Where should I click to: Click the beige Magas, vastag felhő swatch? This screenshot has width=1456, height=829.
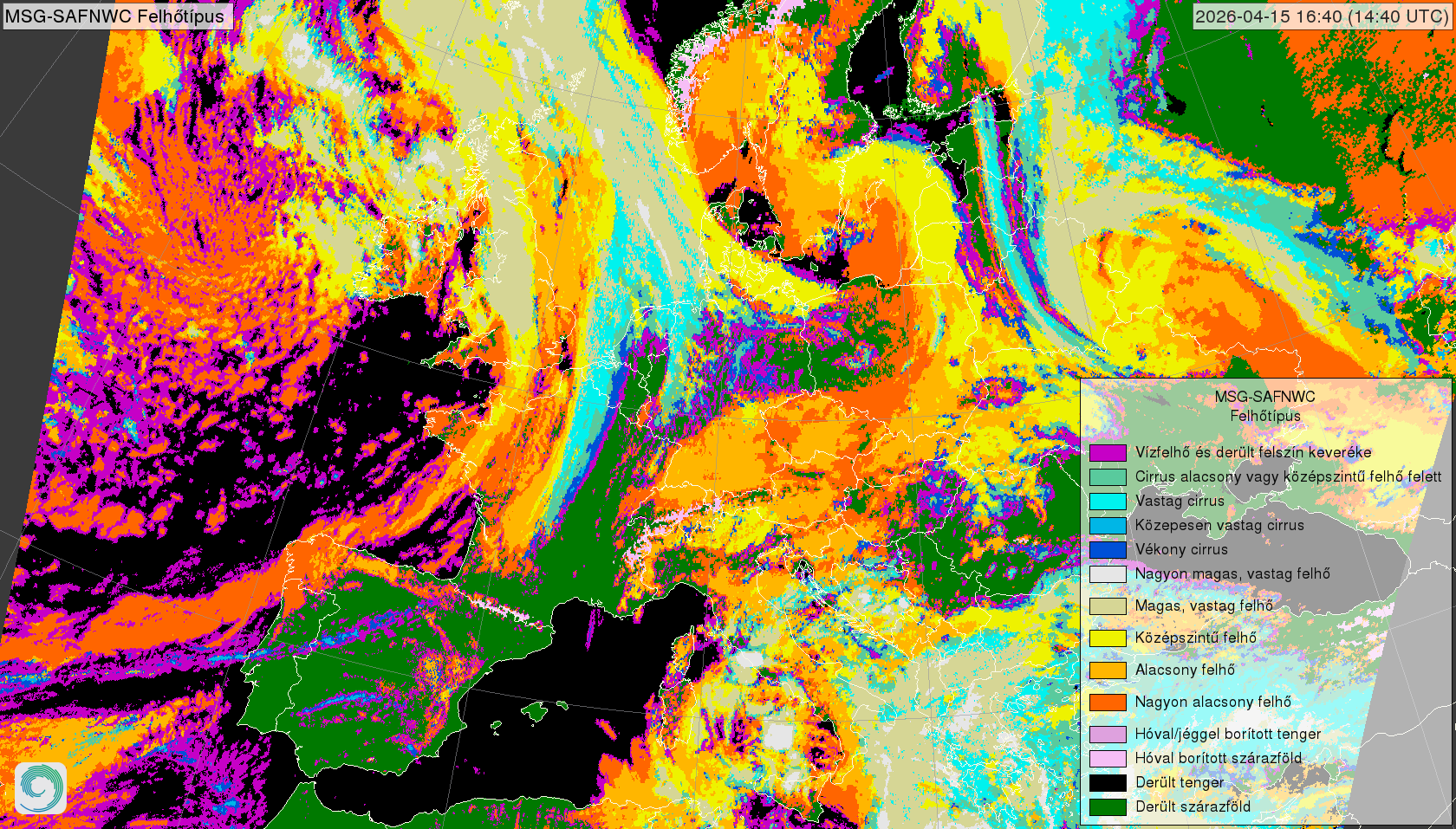[x=1108, y=606]
